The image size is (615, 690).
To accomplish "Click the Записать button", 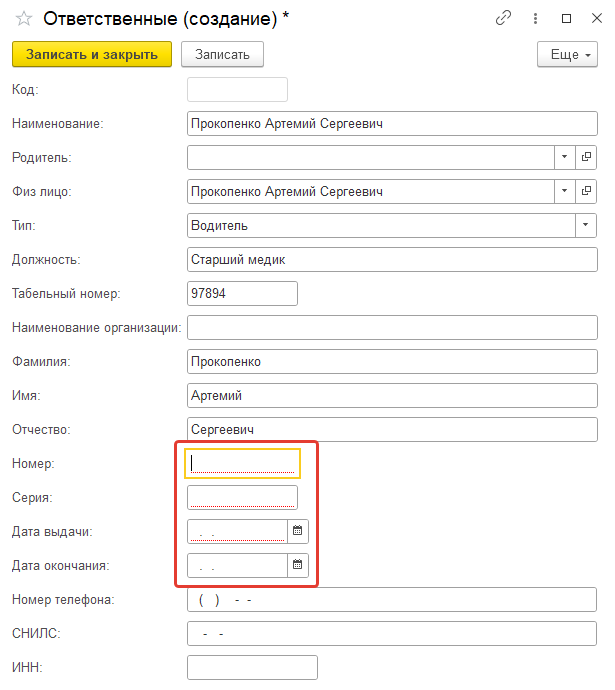I will coord(223,55).
